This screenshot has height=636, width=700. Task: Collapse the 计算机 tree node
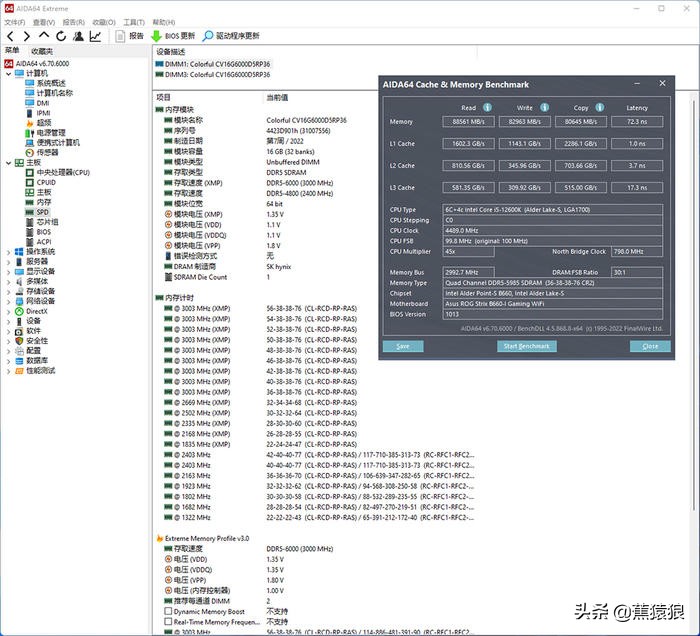coord(8,73)
